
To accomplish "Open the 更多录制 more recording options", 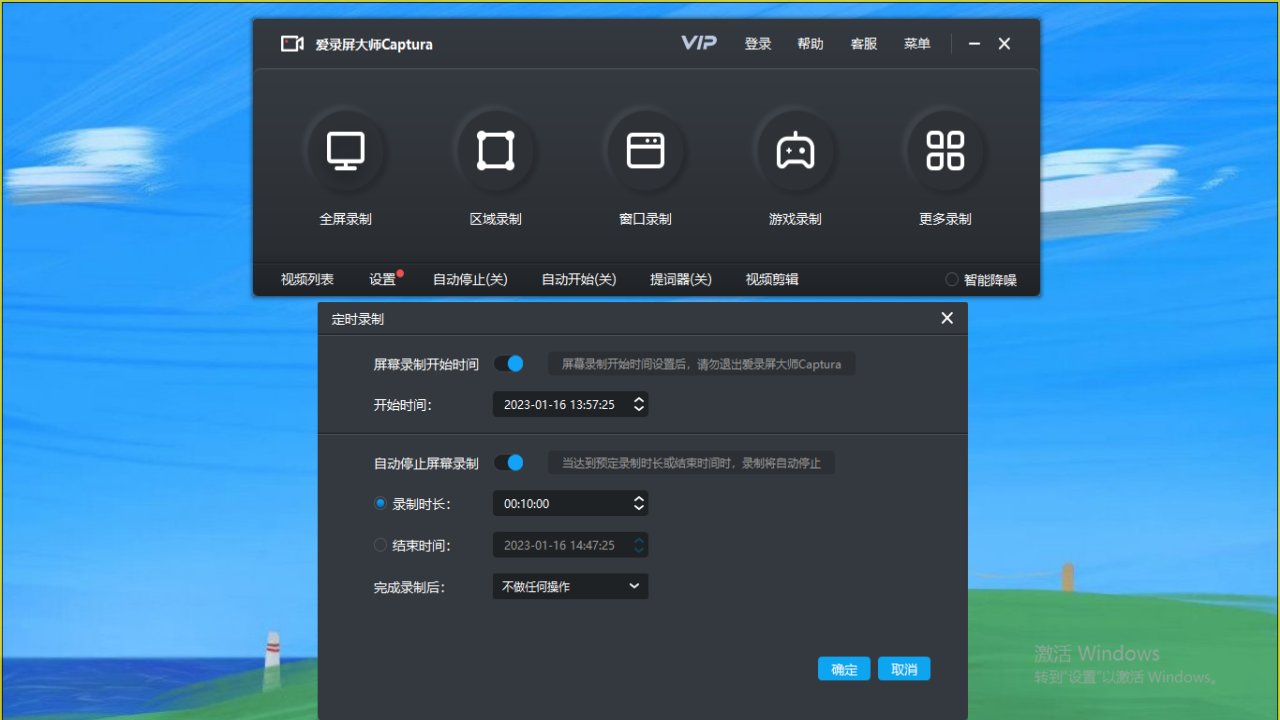I will (x=945, y=150).
